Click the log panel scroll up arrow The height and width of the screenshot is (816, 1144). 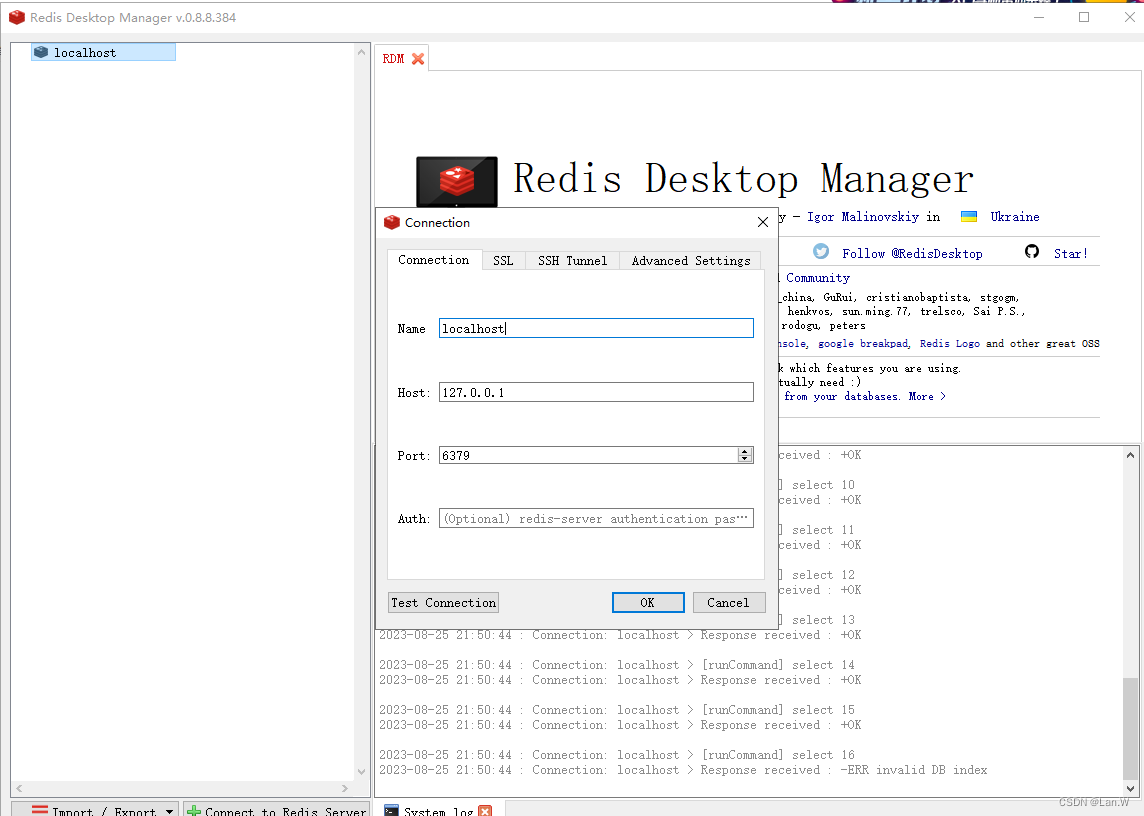tap(1130, 455)
